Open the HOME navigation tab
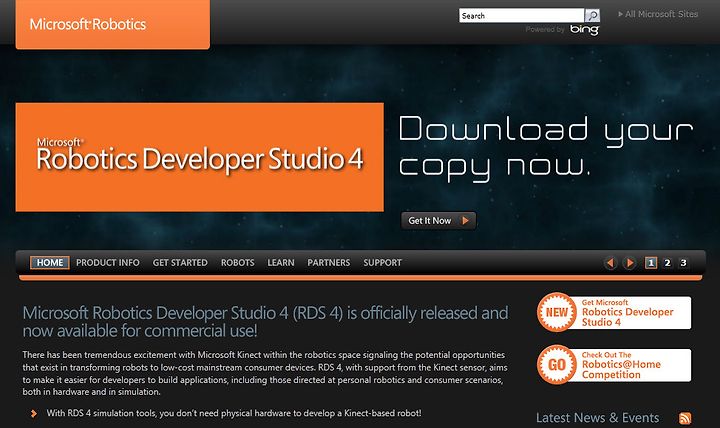Screen dimensions: 720x428 pos(50,263)
